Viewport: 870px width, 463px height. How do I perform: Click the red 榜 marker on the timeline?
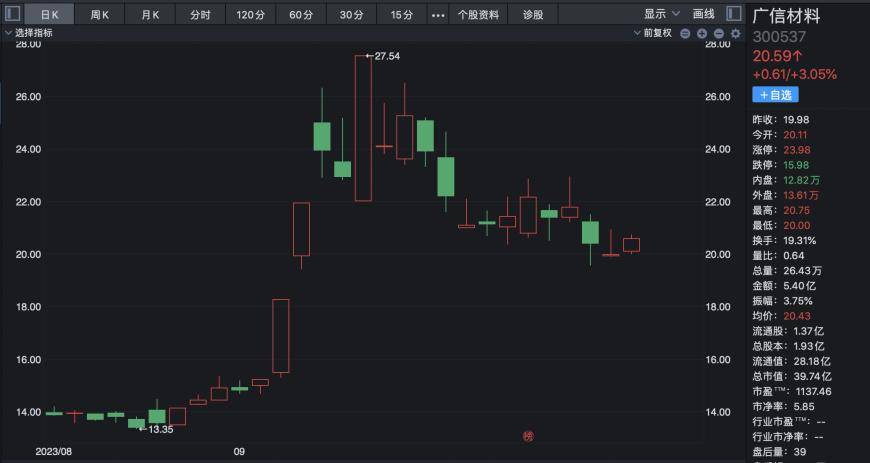point(528,436)
